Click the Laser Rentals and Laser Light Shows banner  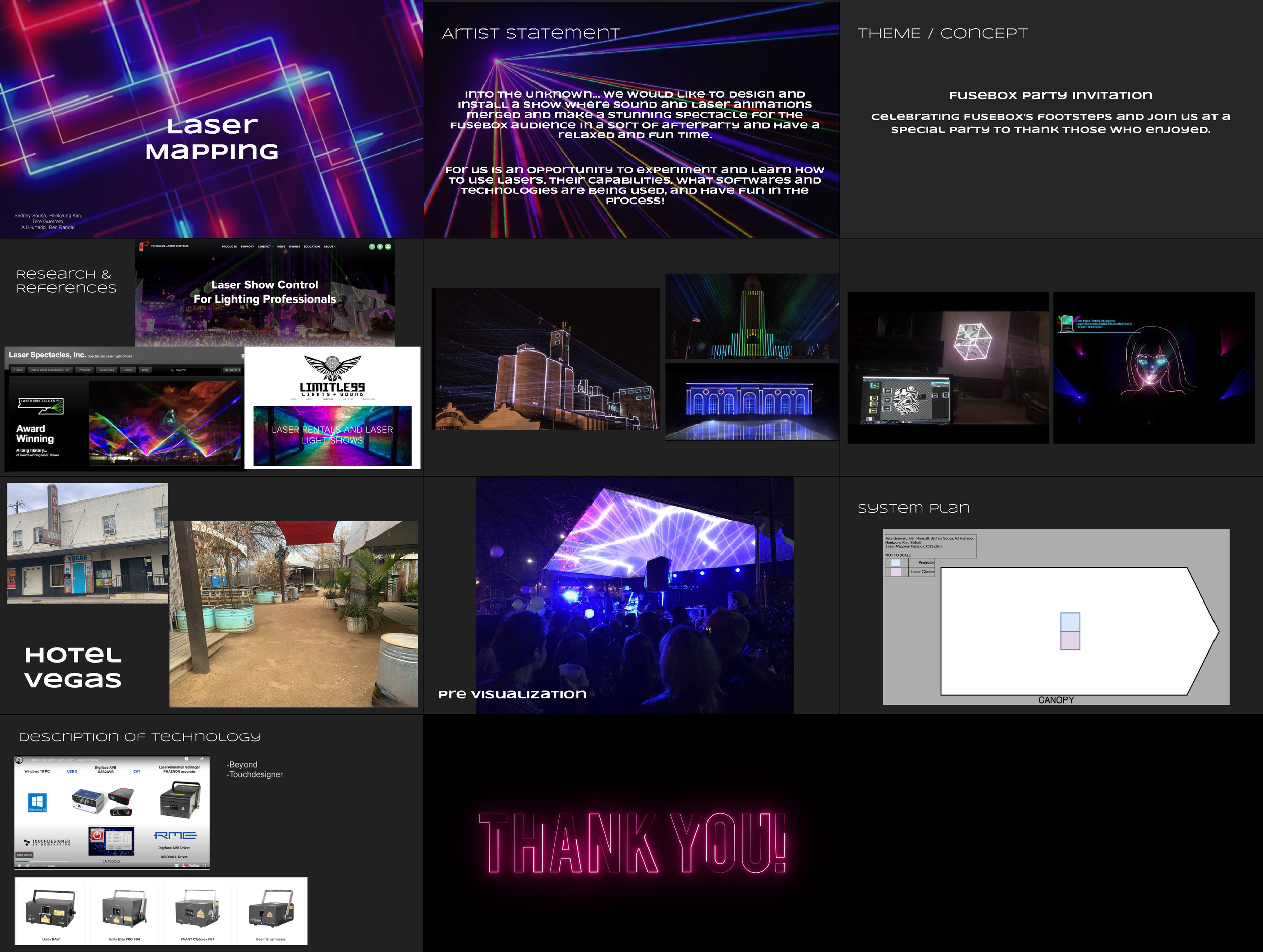tap(332, 436)
